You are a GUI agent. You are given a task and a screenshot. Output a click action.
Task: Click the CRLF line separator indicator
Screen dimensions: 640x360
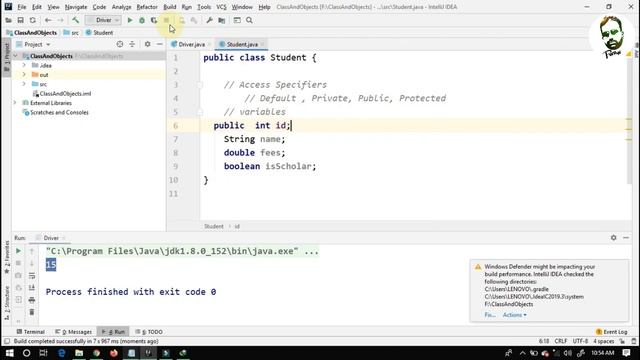click(560, 341)
